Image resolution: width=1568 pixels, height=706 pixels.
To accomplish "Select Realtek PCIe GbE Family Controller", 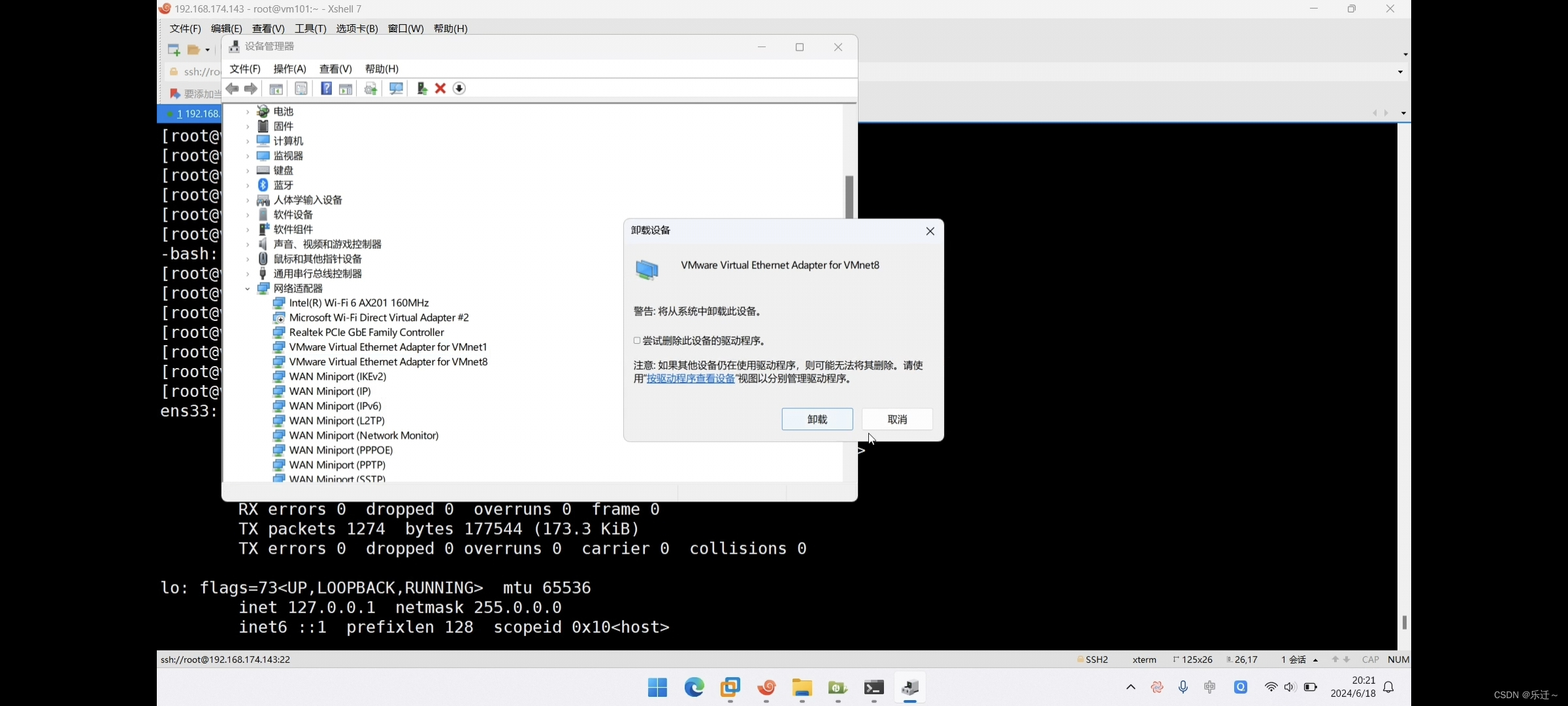I will (x=367, y=333).
